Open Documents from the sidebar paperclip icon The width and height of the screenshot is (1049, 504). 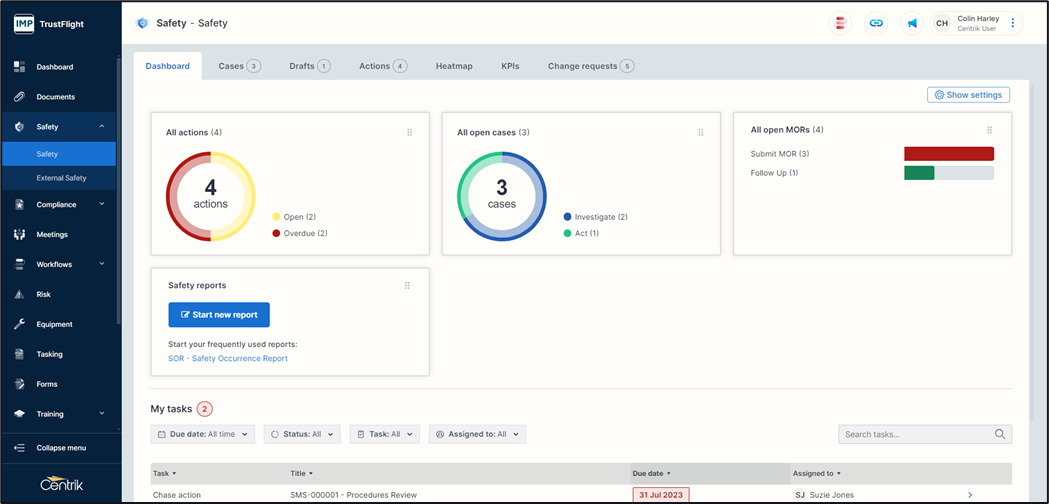click(19, 97)
